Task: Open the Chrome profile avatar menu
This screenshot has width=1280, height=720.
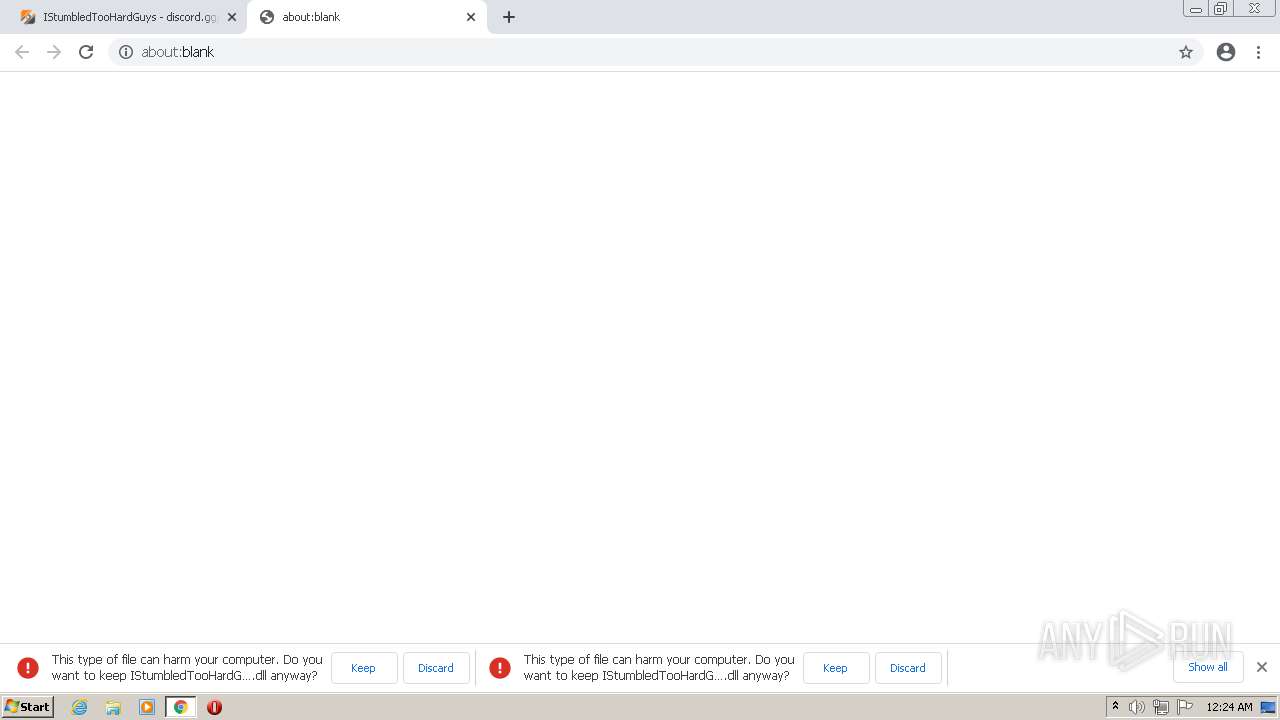Action: 1226,52
